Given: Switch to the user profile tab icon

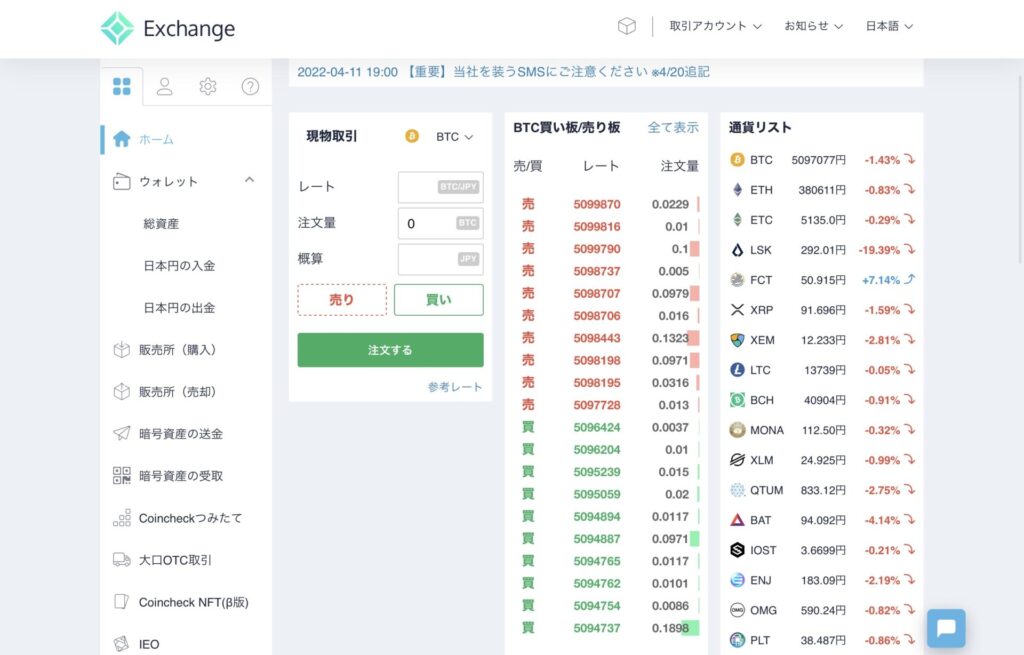Looking at the screenshot, I should [165, 86].
